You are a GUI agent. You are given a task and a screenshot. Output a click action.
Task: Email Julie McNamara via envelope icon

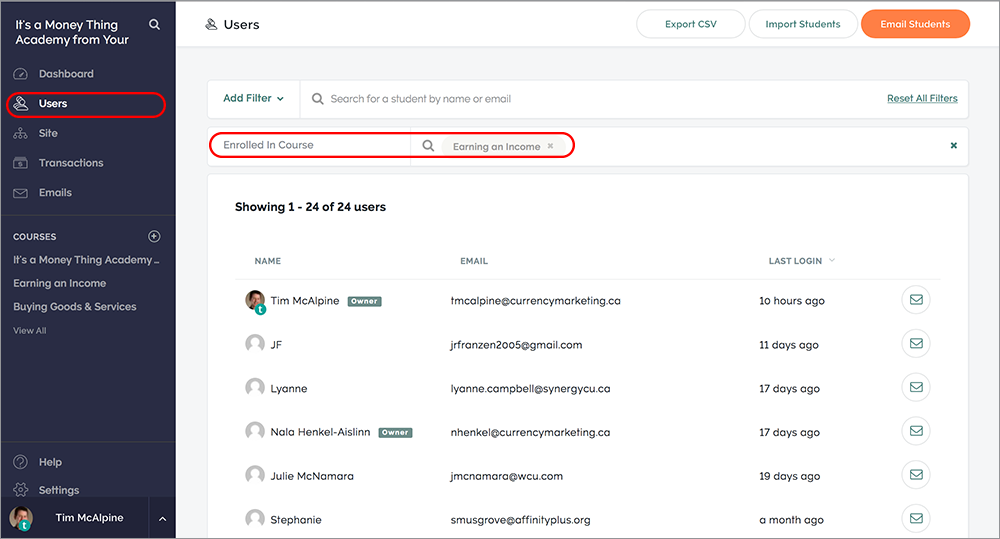coord(916,475)
